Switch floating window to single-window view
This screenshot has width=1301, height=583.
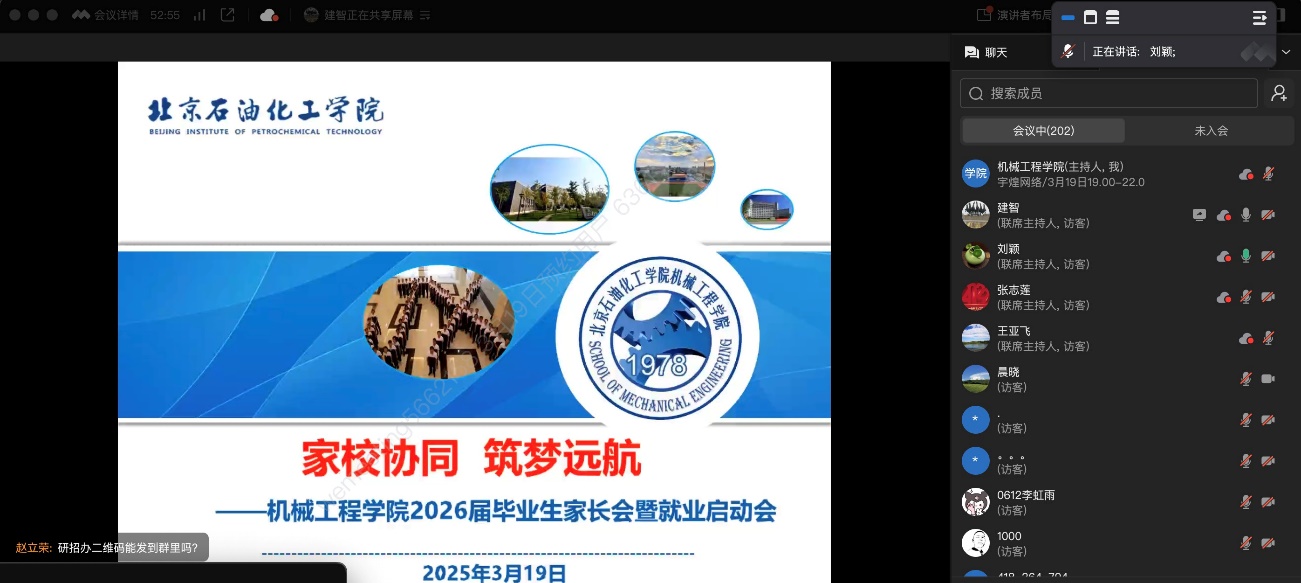pyautogui.click(x=1090, y=18)
